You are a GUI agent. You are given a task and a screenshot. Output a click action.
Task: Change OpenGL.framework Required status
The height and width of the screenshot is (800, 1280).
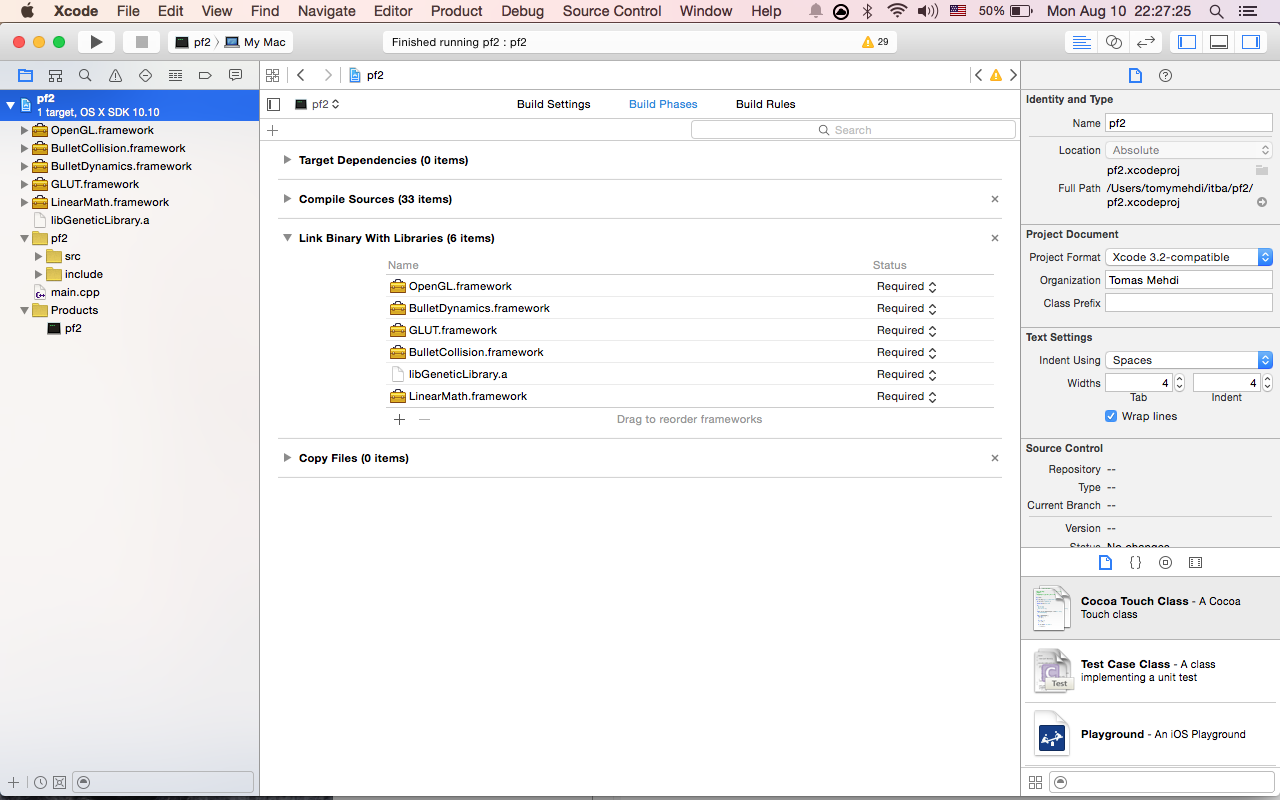click(x=906, y=286)
